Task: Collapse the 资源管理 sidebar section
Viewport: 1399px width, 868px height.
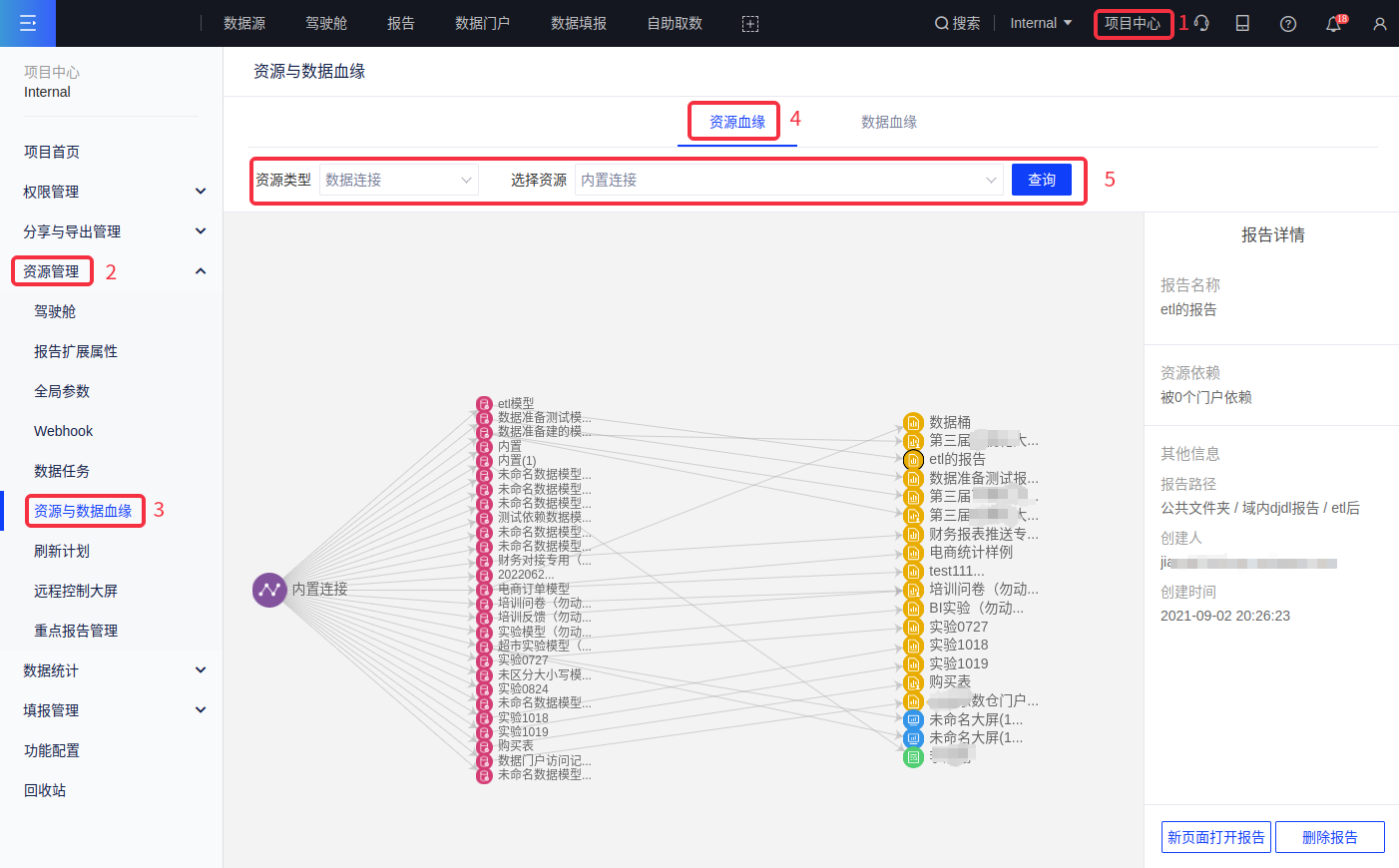Action: click(x=201, y=271)
